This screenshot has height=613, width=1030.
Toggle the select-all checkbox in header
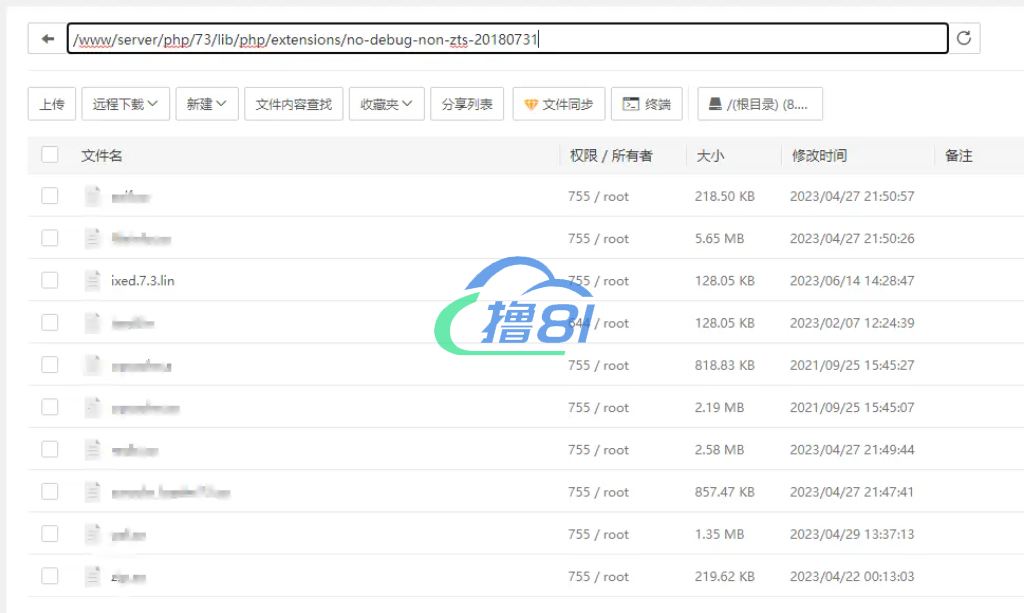(x=50, y=155)
